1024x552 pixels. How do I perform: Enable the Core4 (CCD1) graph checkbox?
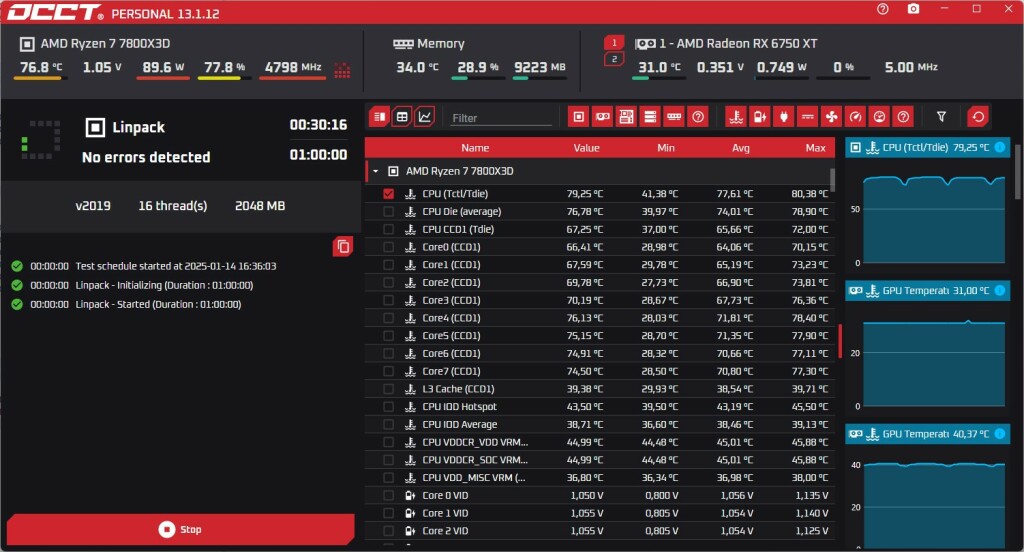389,317
